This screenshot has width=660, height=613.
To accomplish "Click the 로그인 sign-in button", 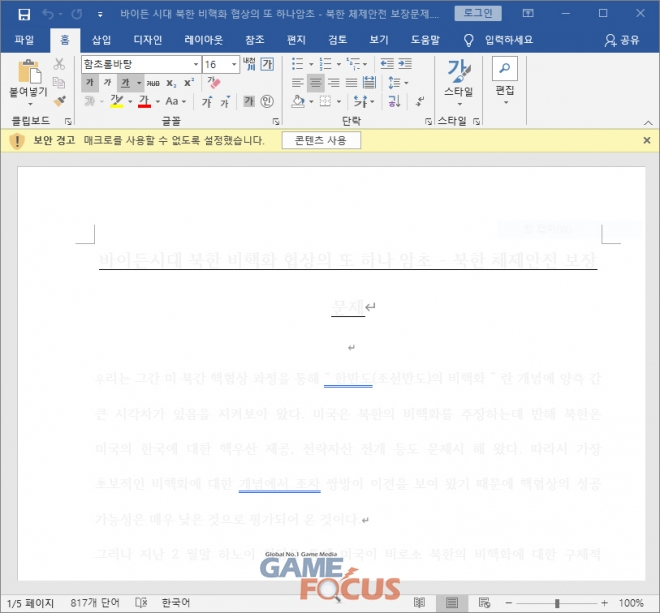I will pos(477,14).
